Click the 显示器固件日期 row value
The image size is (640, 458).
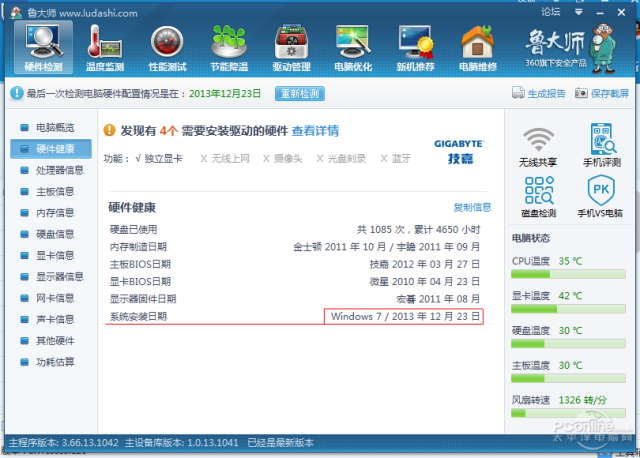click(438, 299)
